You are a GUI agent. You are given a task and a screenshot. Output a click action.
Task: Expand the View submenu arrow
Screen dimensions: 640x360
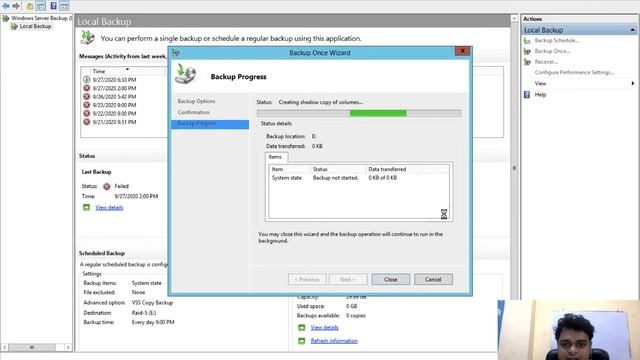pyautogui.click(x=633, y=83)
